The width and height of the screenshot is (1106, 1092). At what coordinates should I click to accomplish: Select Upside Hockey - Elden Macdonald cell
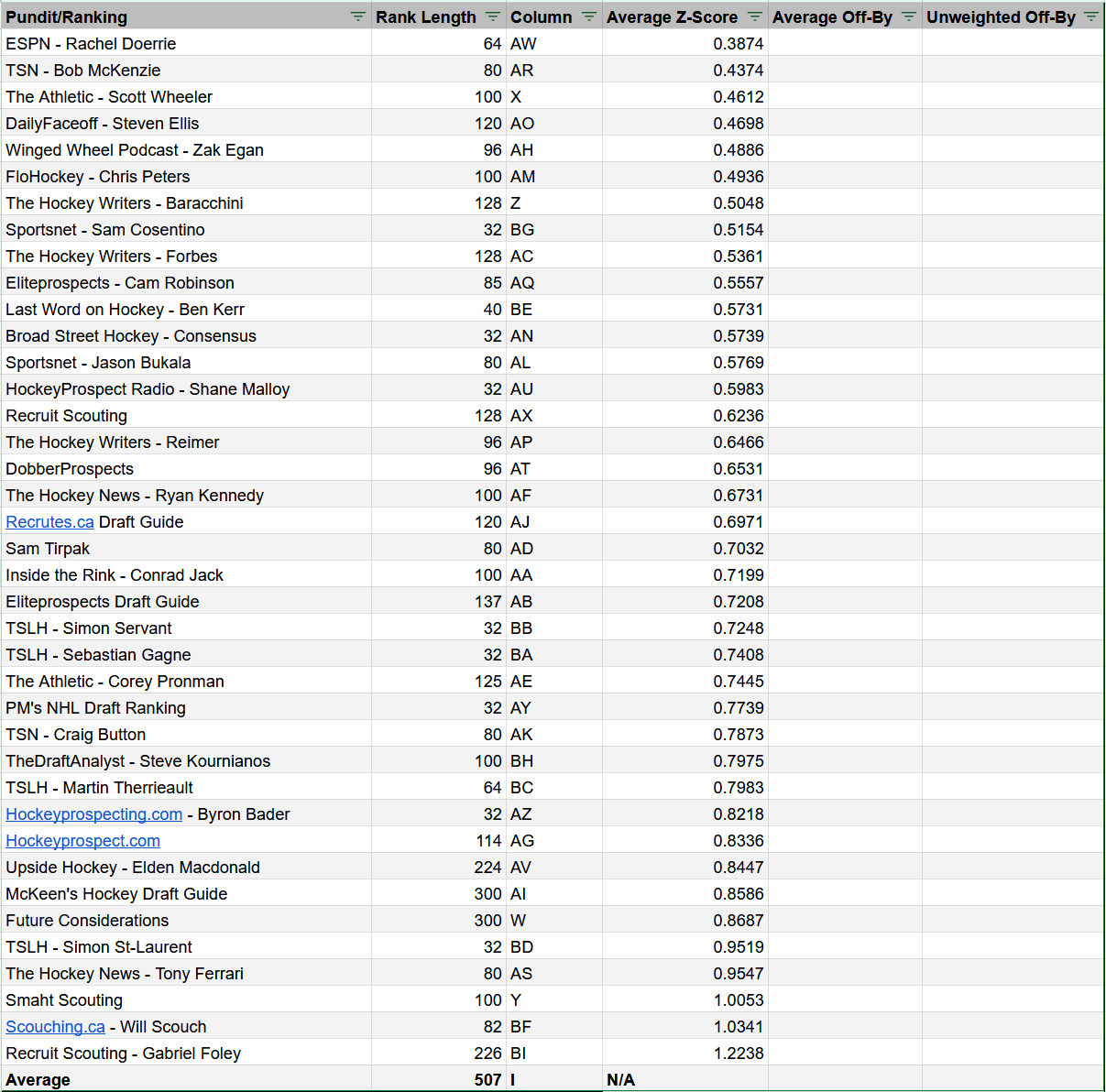tap(186, 867)
